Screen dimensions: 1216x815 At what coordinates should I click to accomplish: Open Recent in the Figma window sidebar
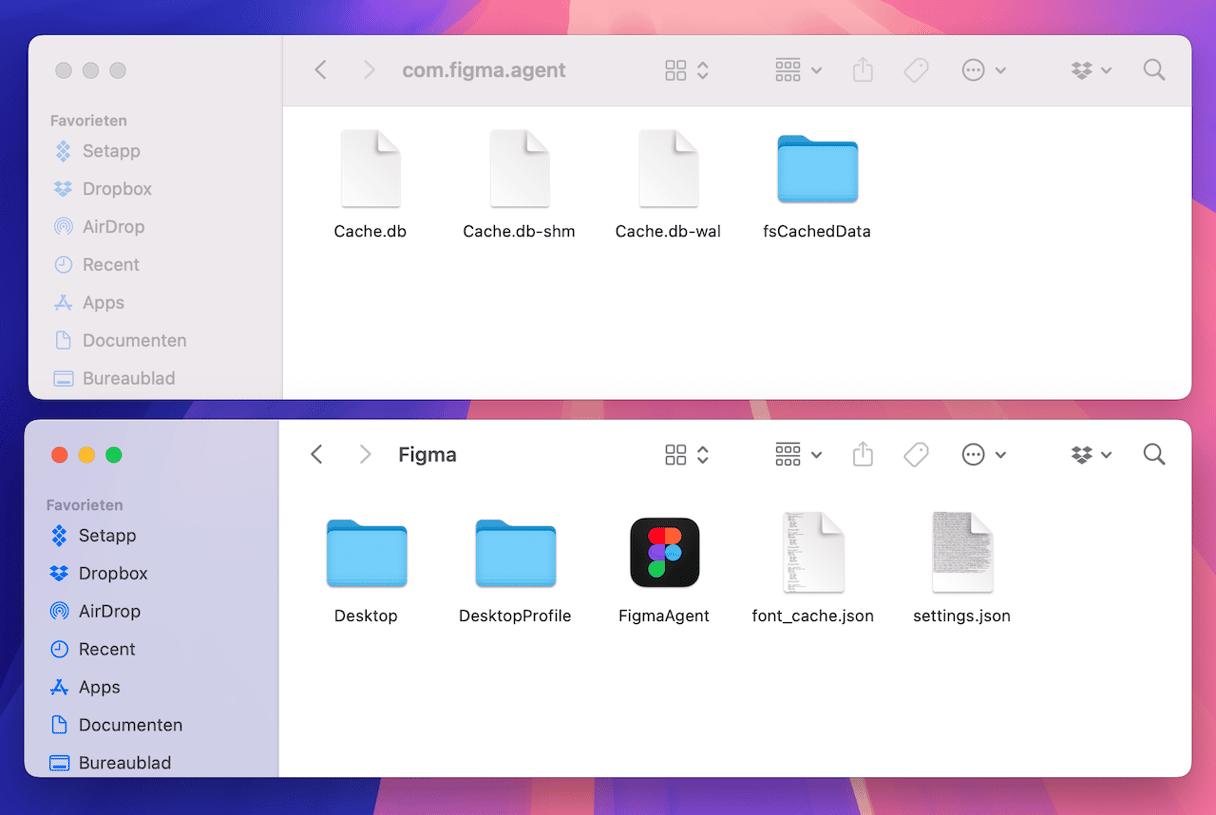(x=107, y=649)
